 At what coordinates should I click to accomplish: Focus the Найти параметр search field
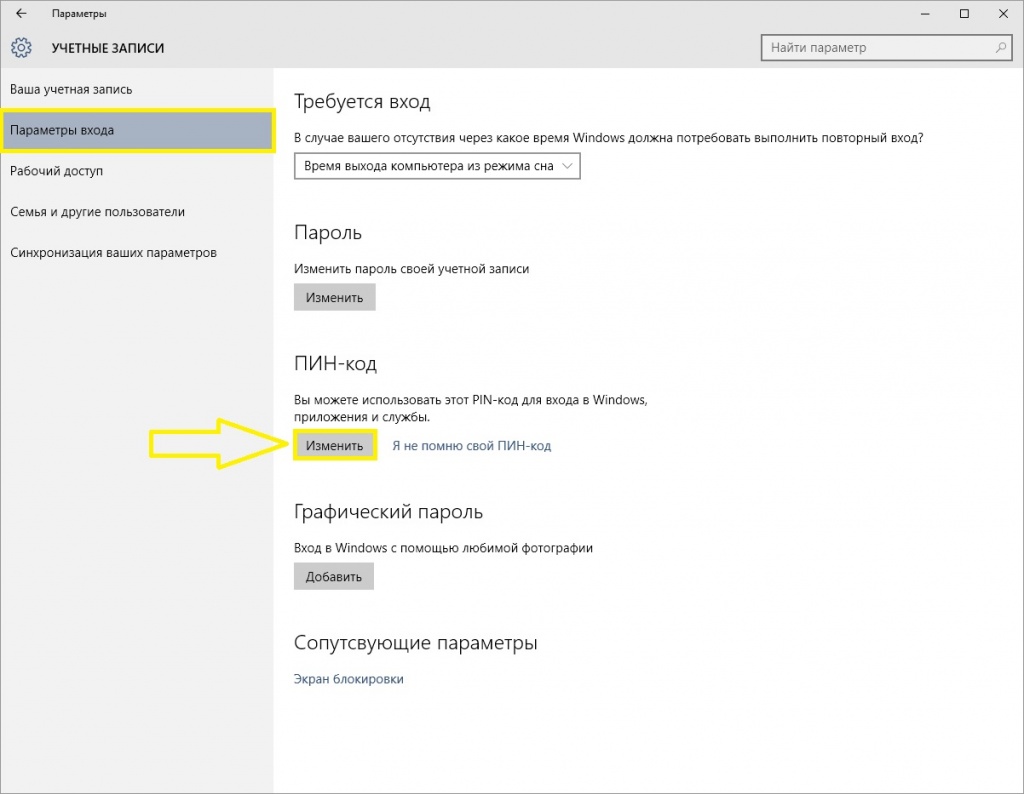tap(875, 48)
